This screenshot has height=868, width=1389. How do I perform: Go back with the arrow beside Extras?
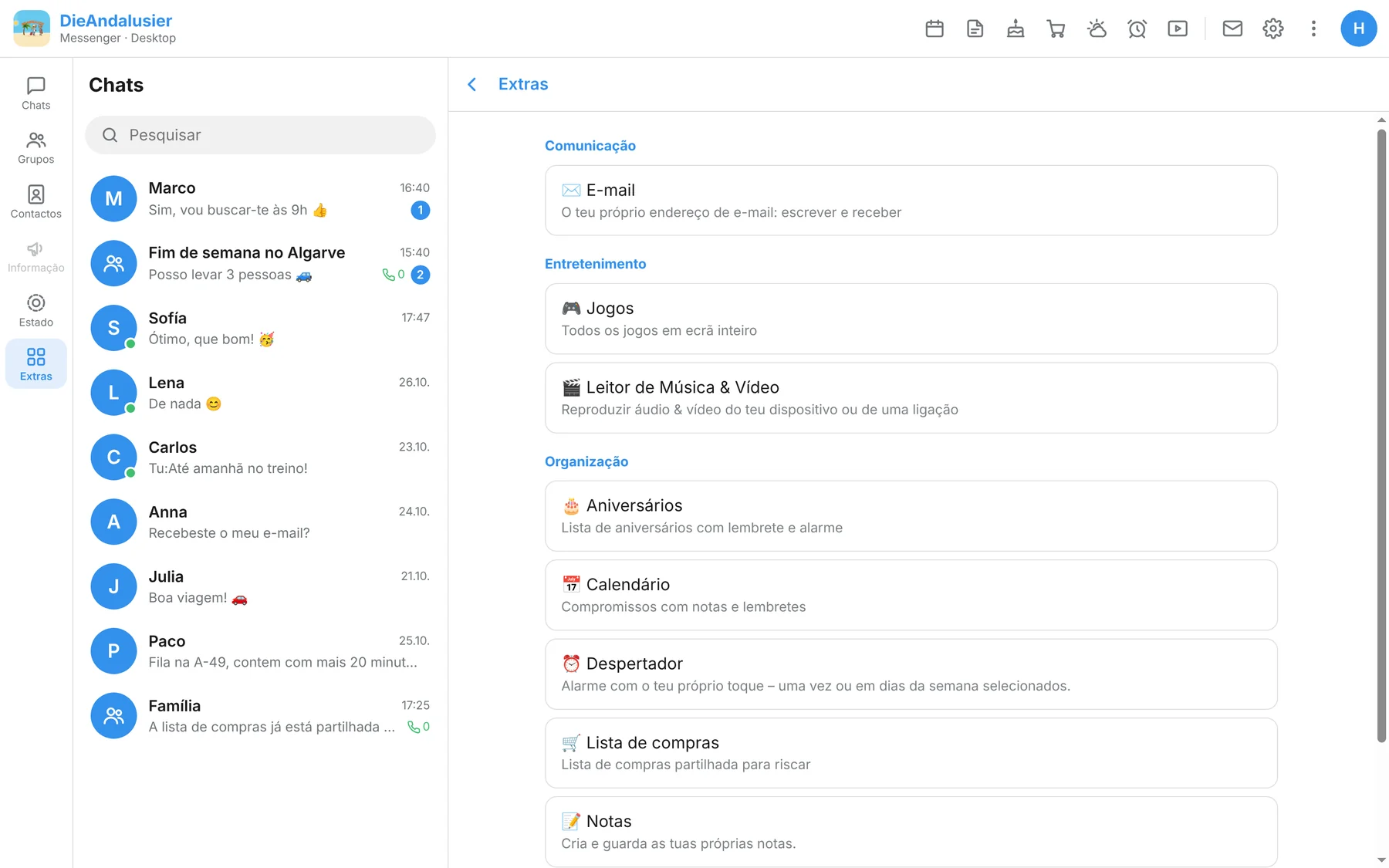(472, 84)
